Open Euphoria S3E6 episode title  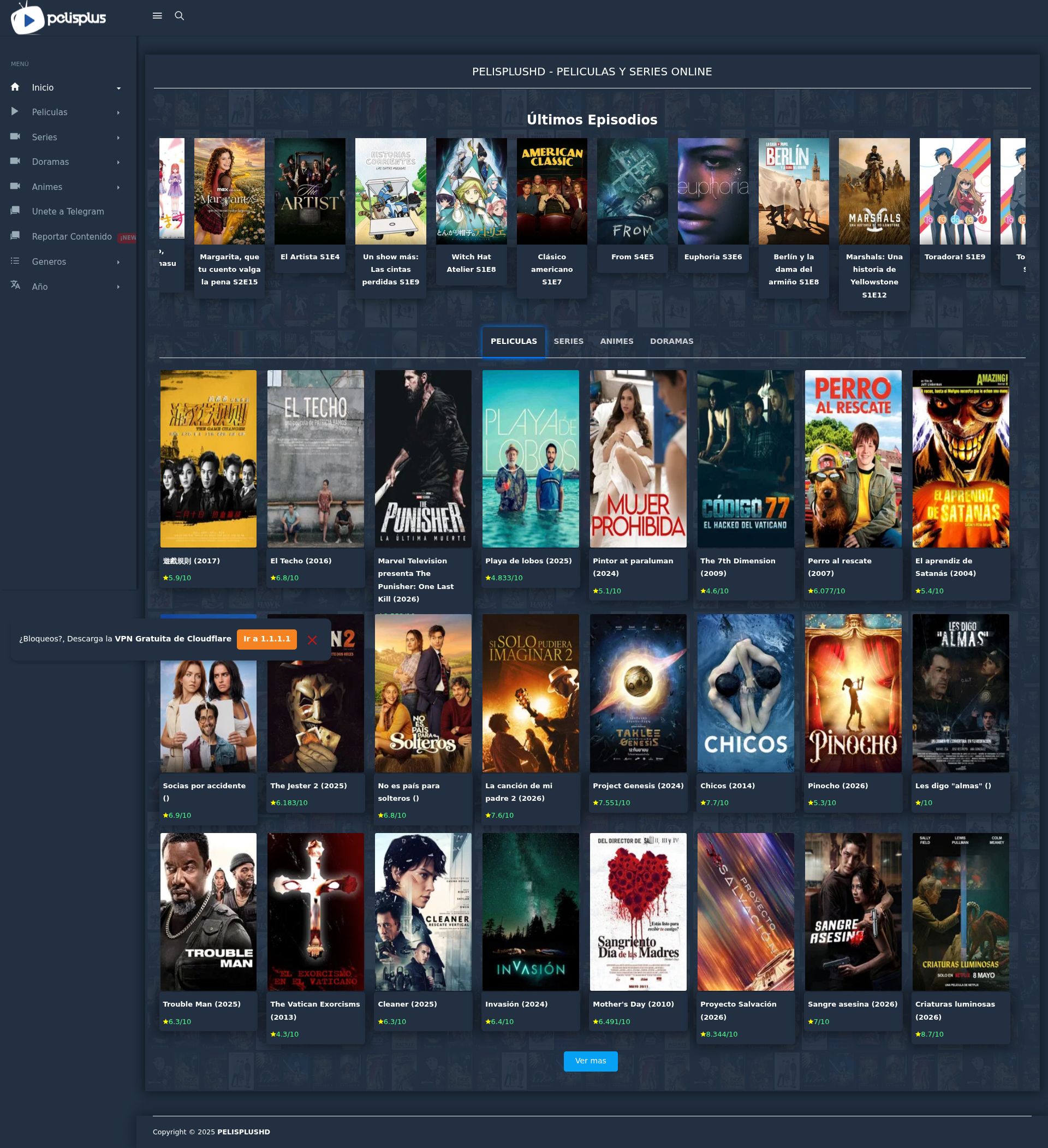click(x=713, y=257)
